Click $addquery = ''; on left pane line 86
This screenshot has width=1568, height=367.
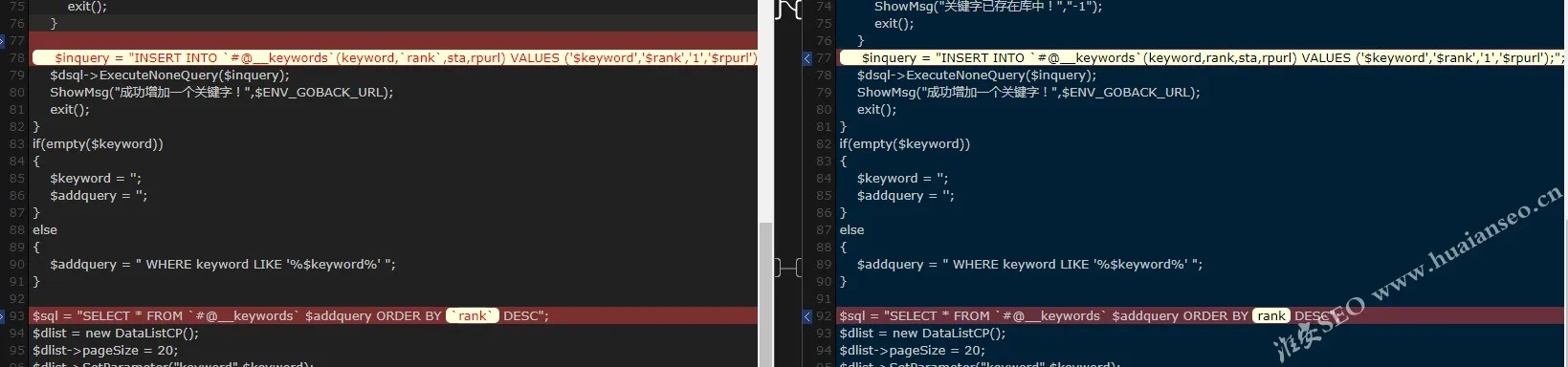point(99,196)
